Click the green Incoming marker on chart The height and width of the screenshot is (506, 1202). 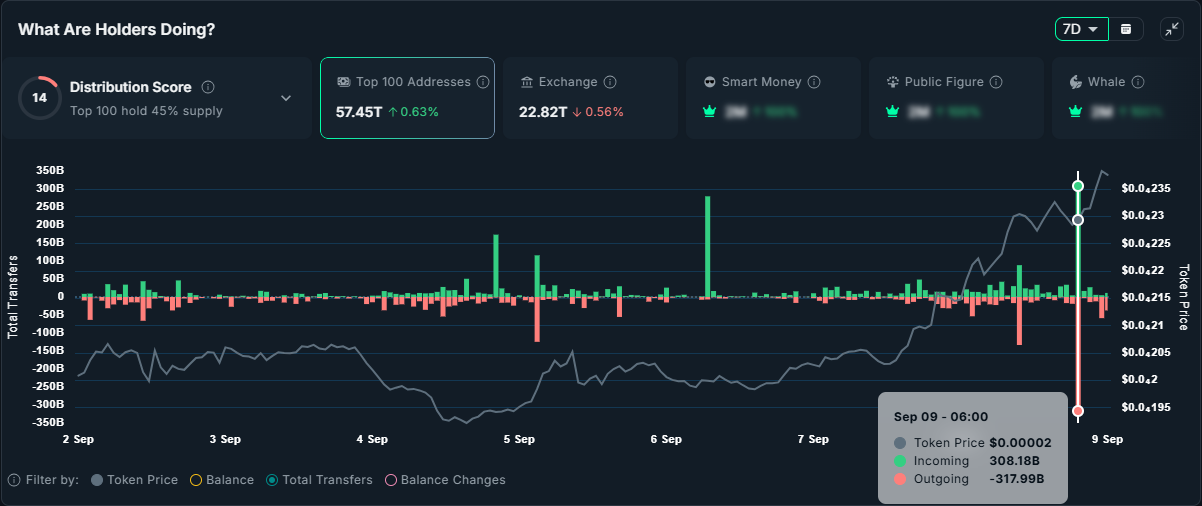click(1078, 186)
